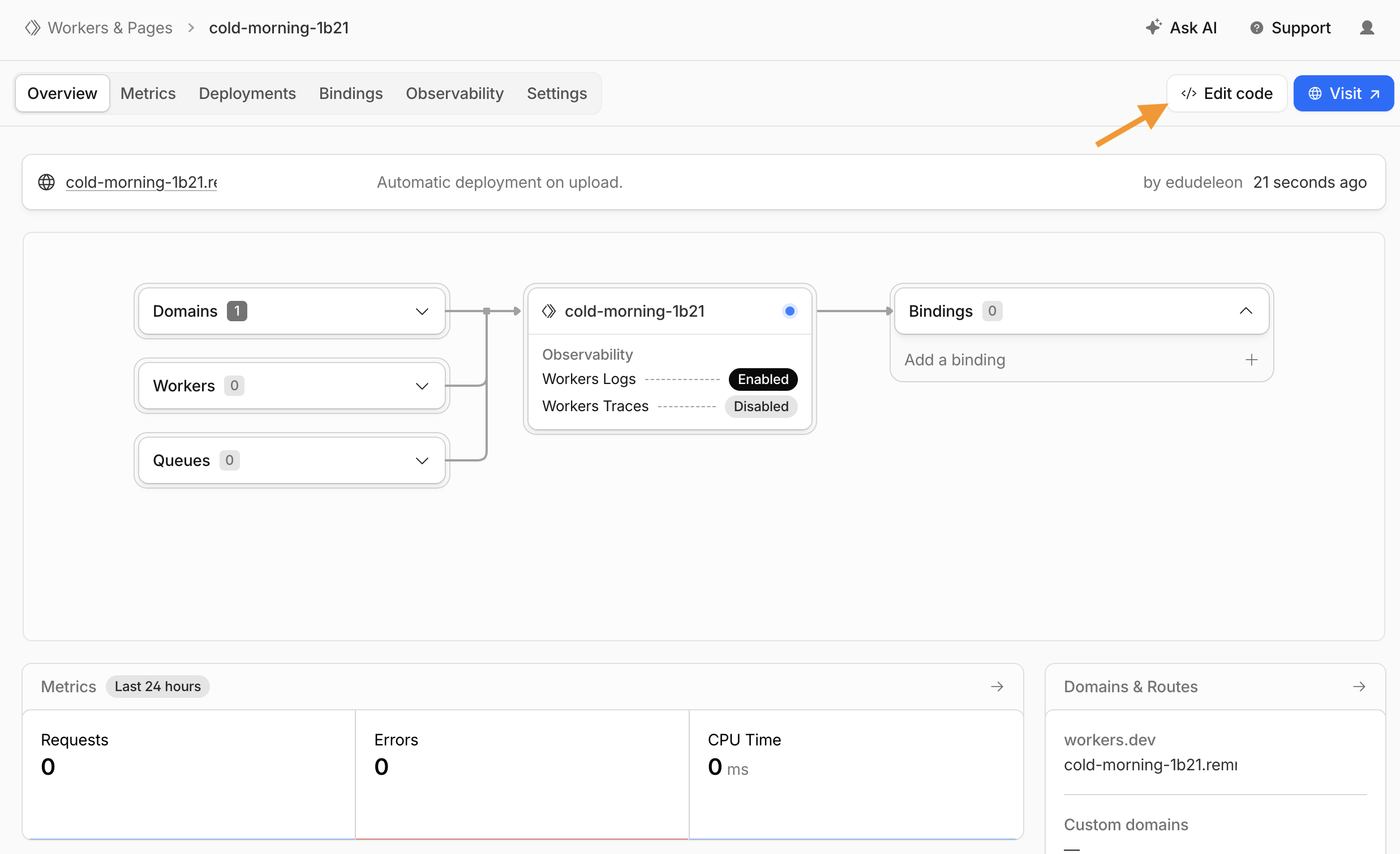Navigate to Workers & Pages breadcrumb
Screen dimensions: 1400x854
pyautogui.click(x=110, y=28)
